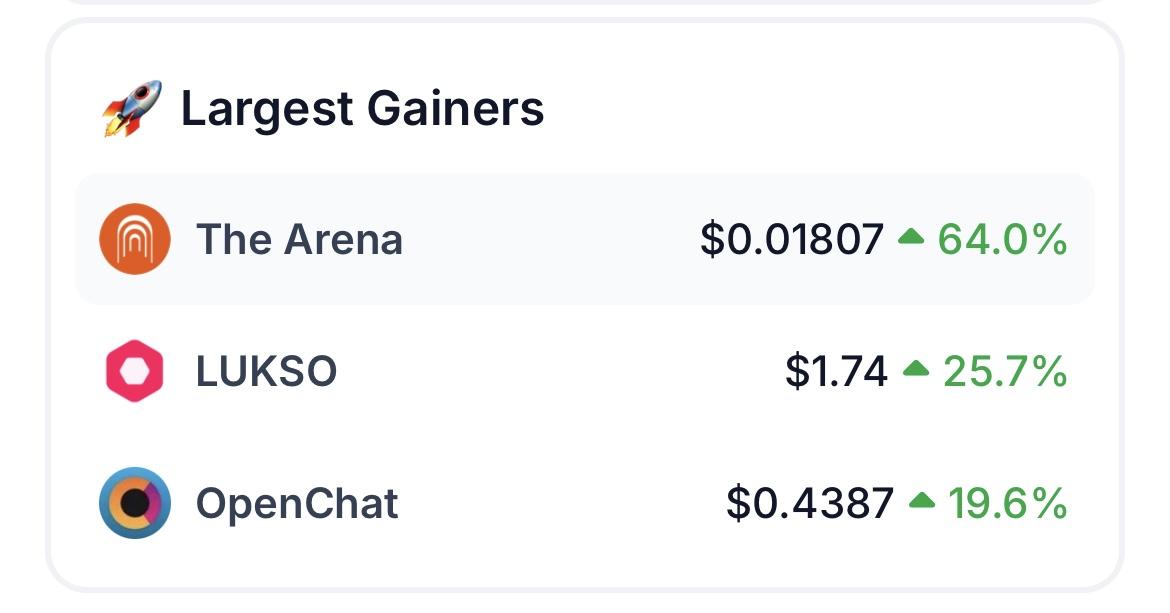Click green up arrow beside 25.7%
1170x613 pixels.
pos(916,370)
